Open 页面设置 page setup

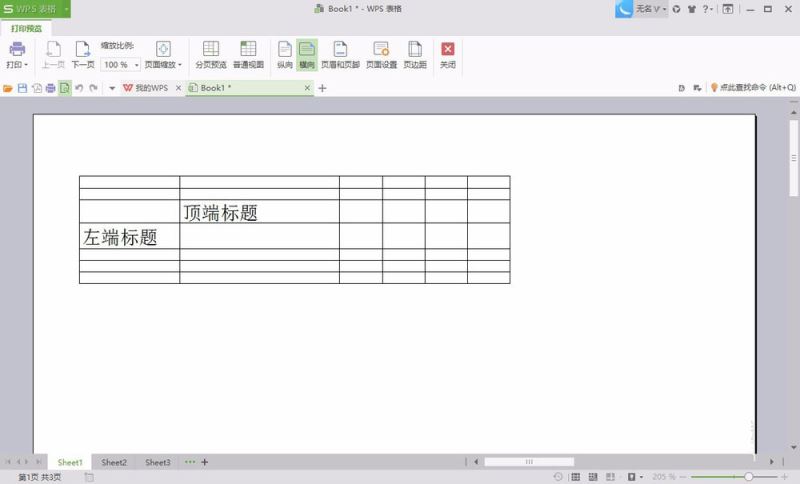click(381, 55)
